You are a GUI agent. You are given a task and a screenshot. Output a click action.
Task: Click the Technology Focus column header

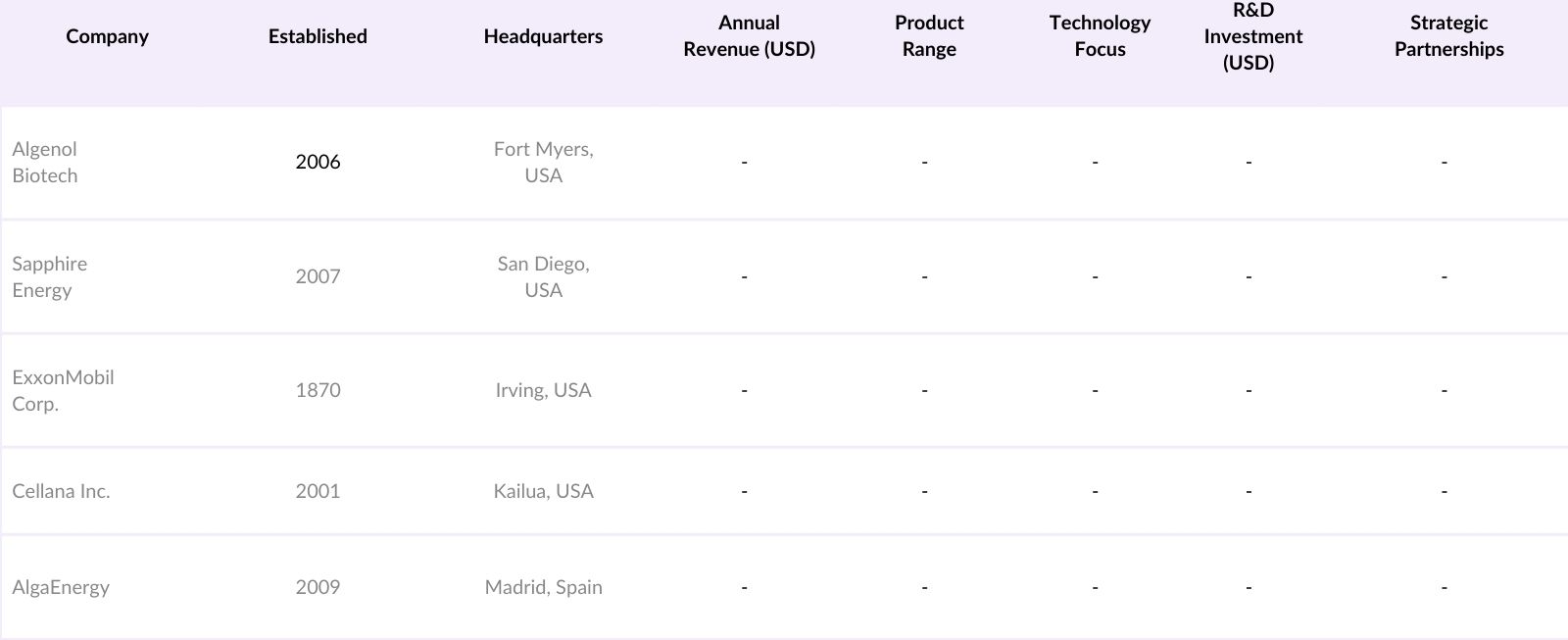[1100, 36]
